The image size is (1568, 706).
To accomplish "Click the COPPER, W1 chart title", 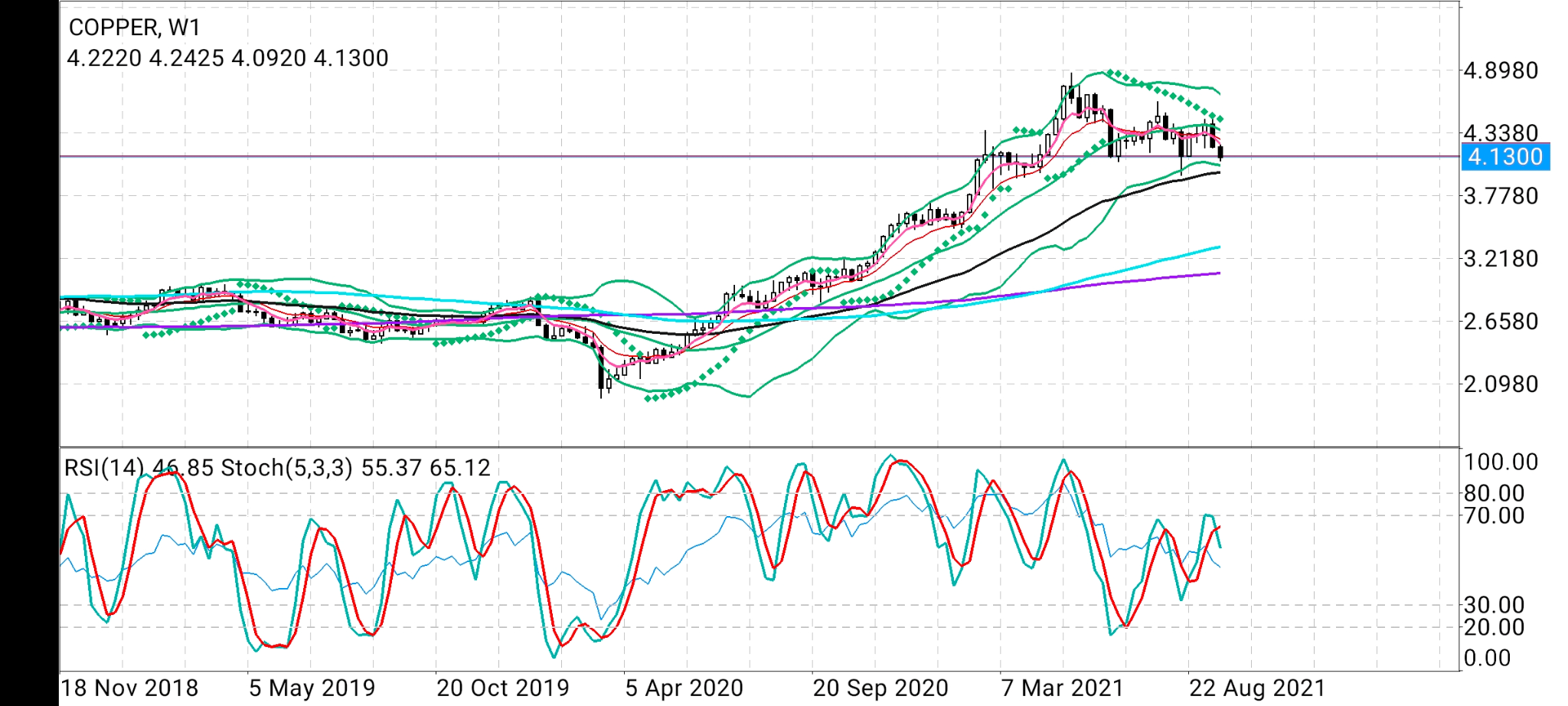I will (135, 28).
